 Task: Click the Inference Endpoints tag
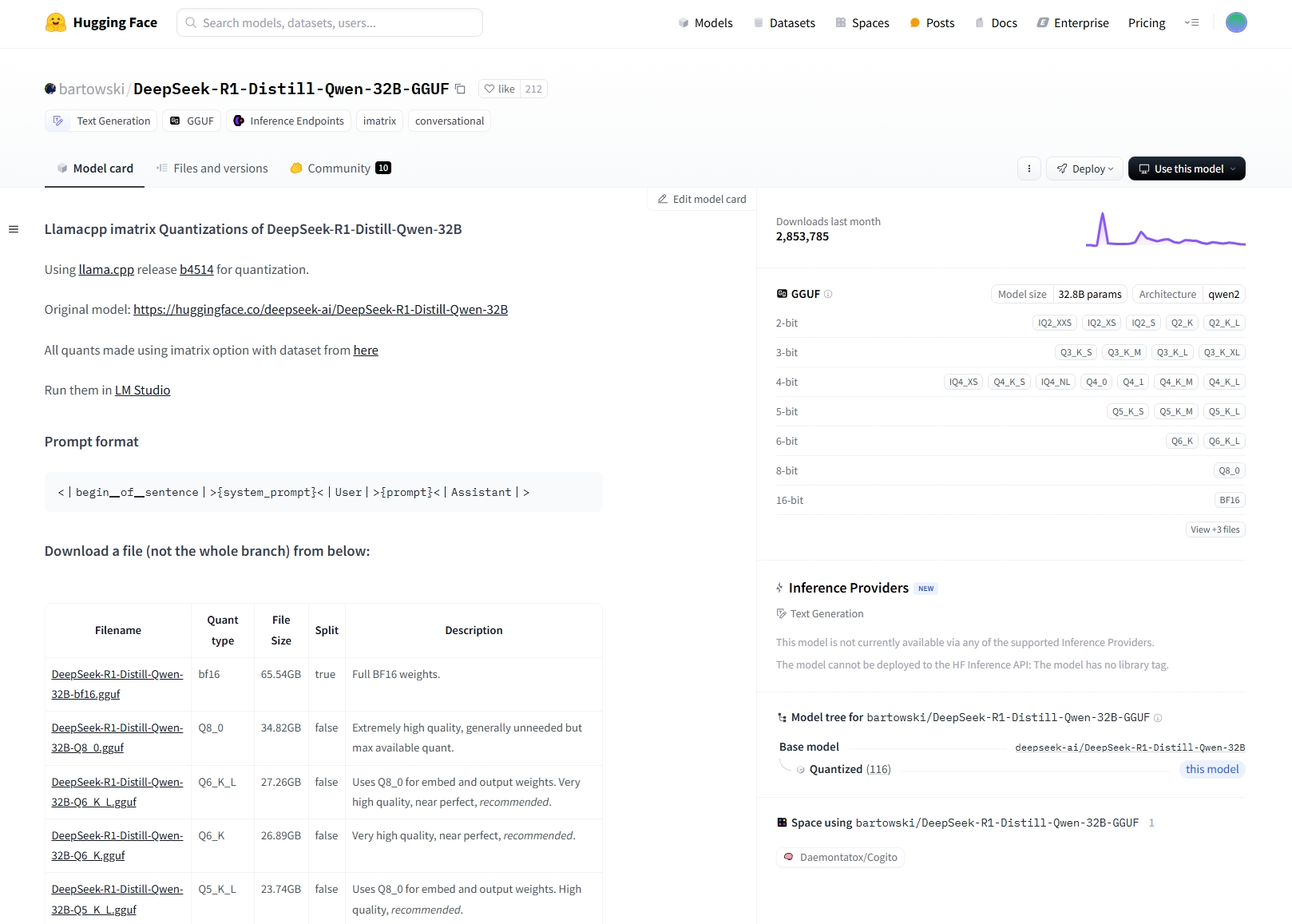pos(288,121)
